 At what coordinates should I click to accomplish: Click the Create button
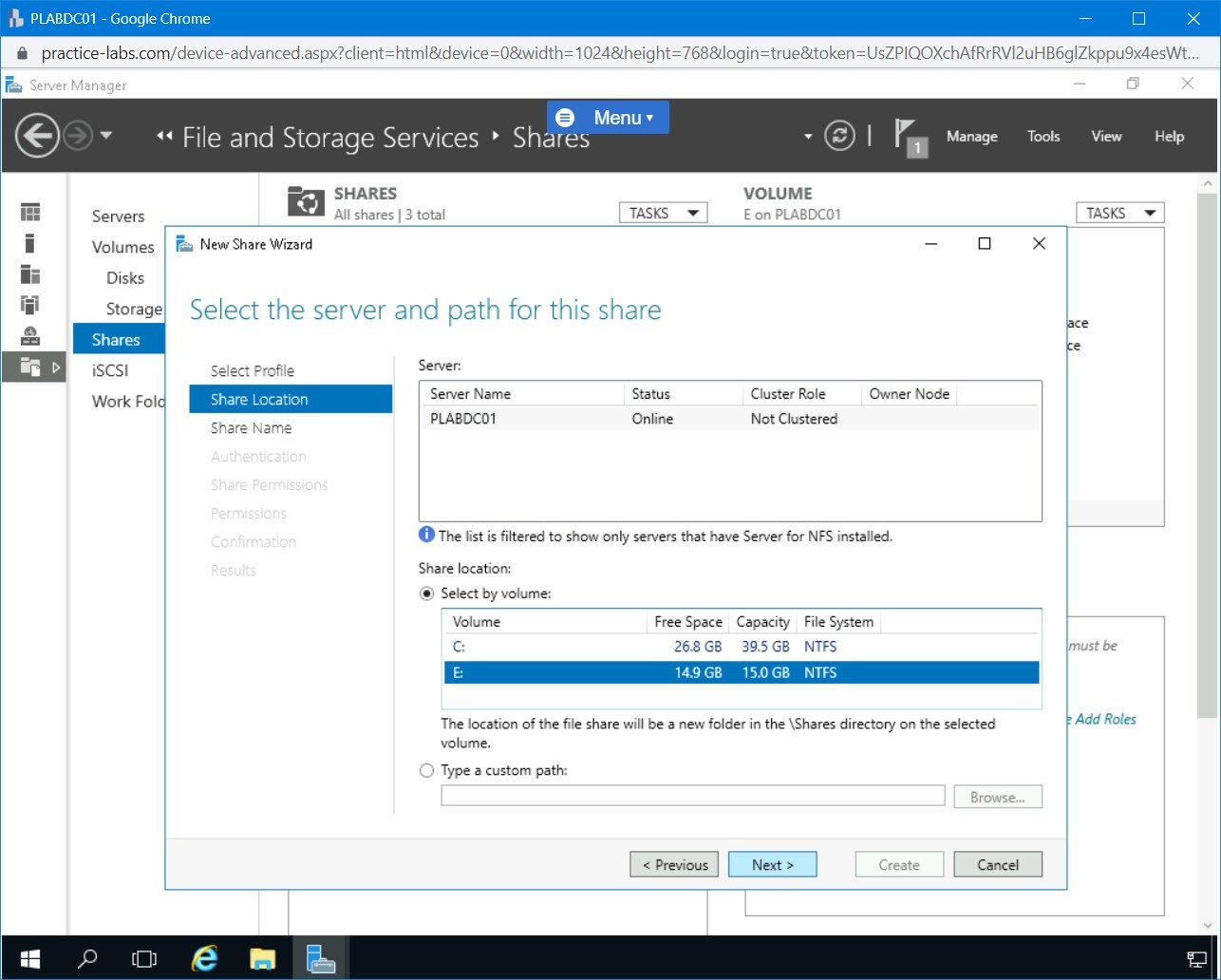click(899, 864)
